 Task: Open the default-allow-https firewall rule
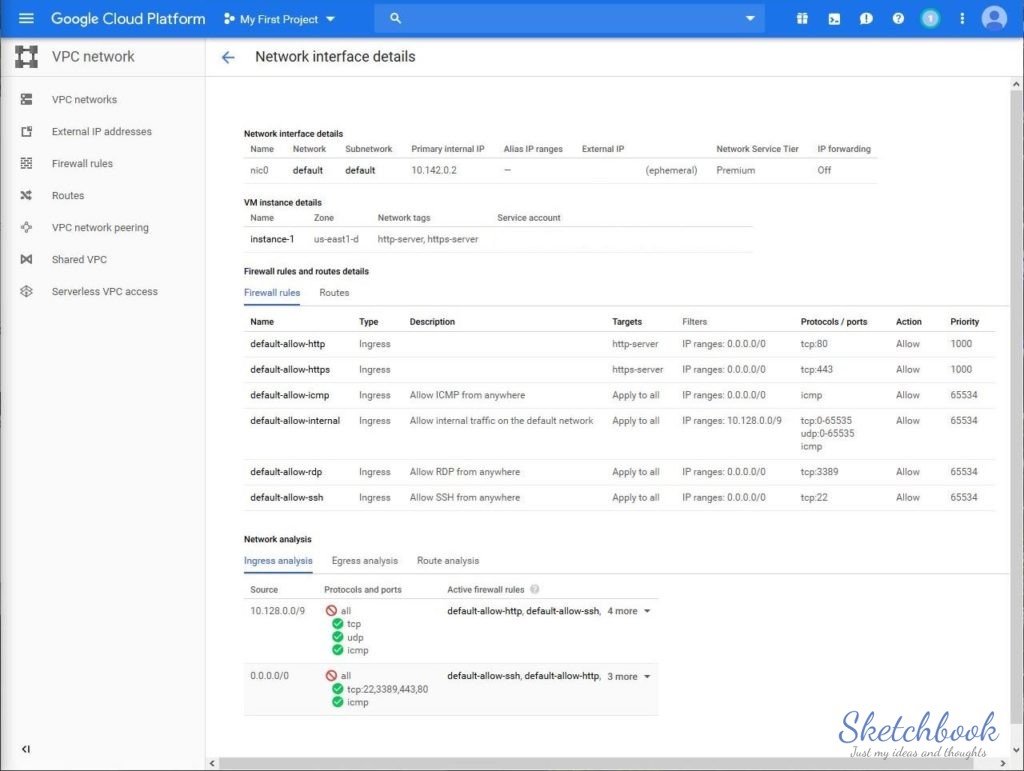pyautogui.click(x=290, y=370)
